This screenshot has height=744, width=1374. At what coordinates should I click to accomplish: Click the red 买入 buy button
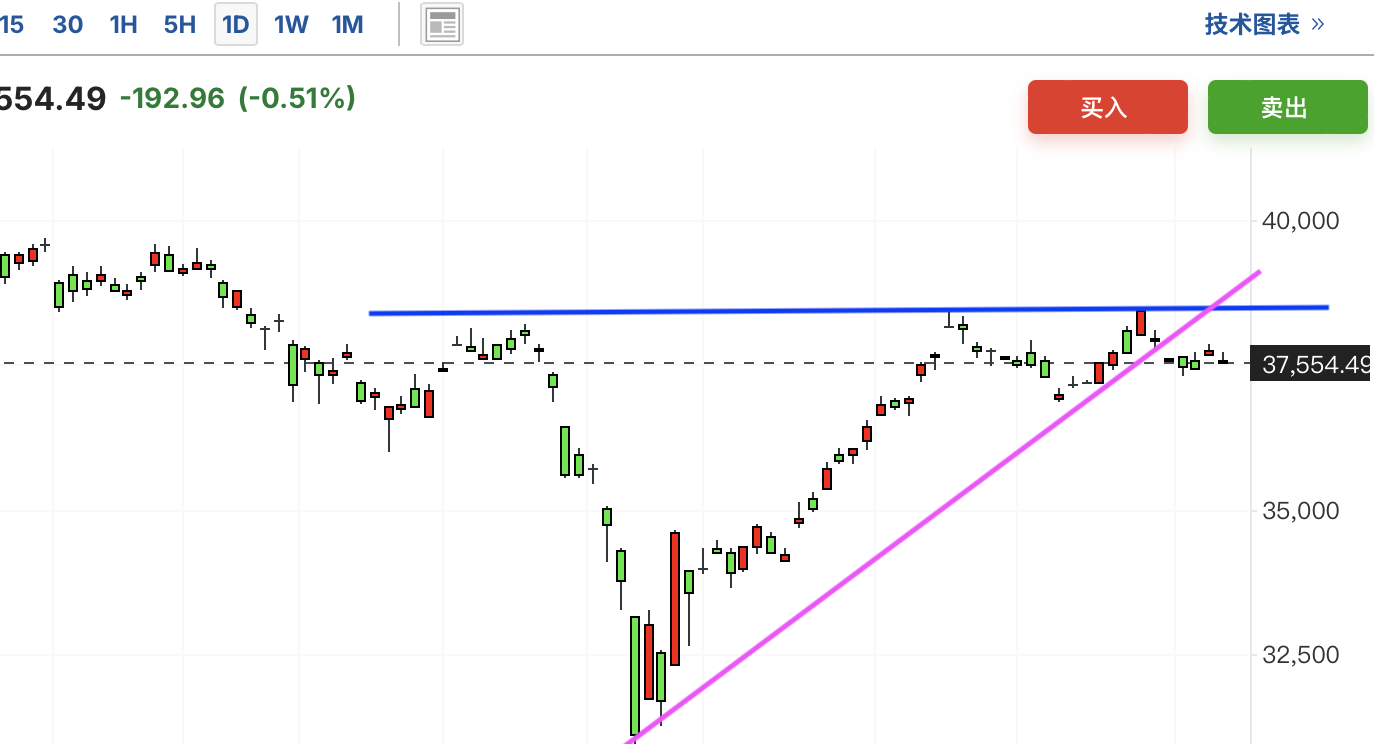1107,107
